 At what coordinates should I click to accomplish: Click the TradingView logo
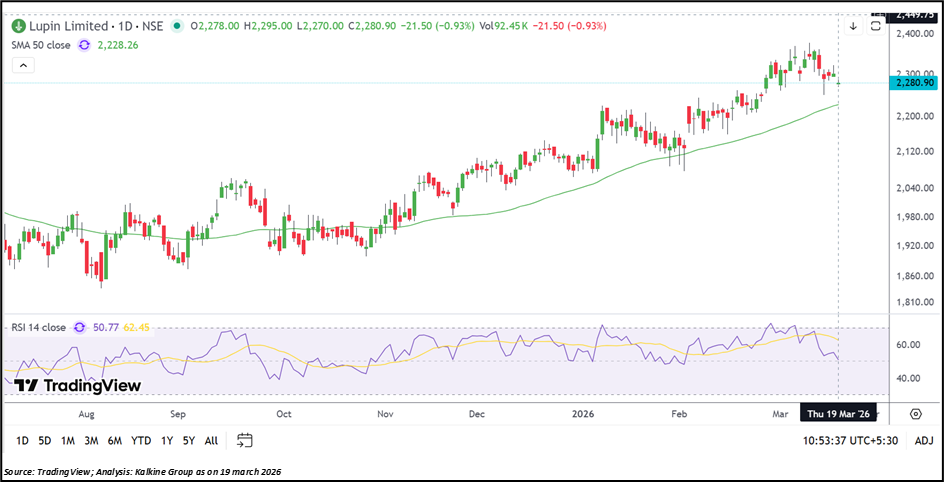tap(78, 386)
